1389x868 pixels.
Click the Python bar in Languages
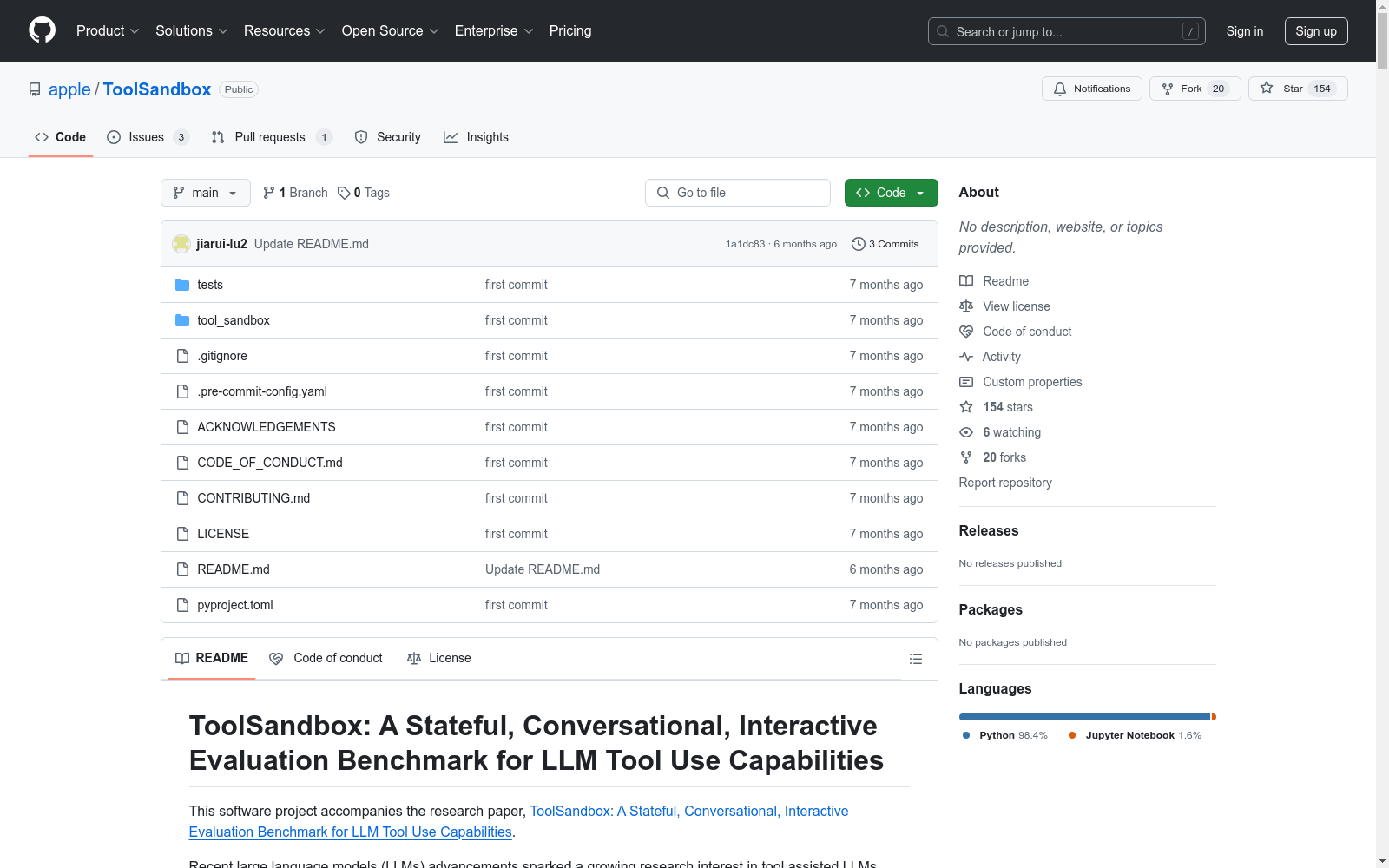1084,717
